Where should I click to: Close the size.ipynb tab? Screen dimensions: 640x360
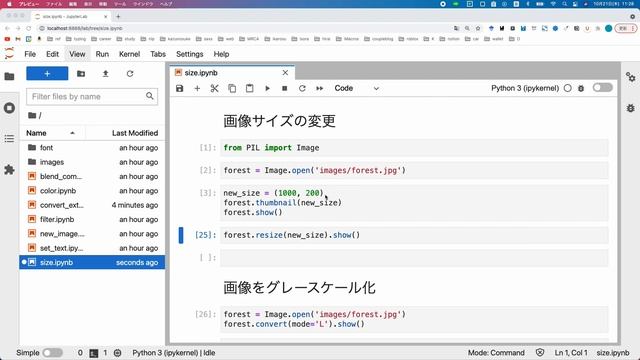click(x=285, y=73)
